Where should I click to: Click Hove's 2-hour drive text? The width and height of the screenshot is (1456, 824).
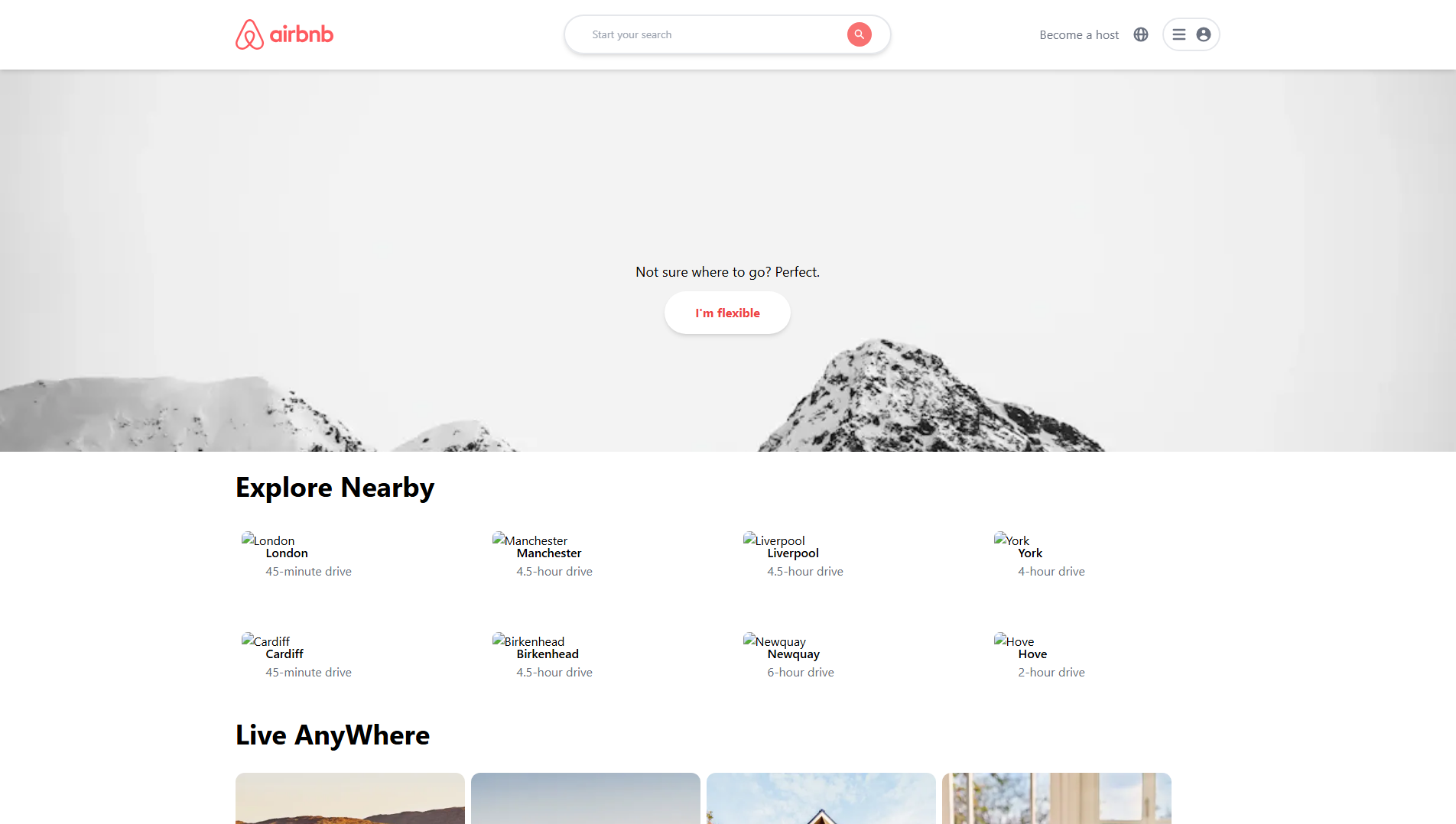(1051, 673)
